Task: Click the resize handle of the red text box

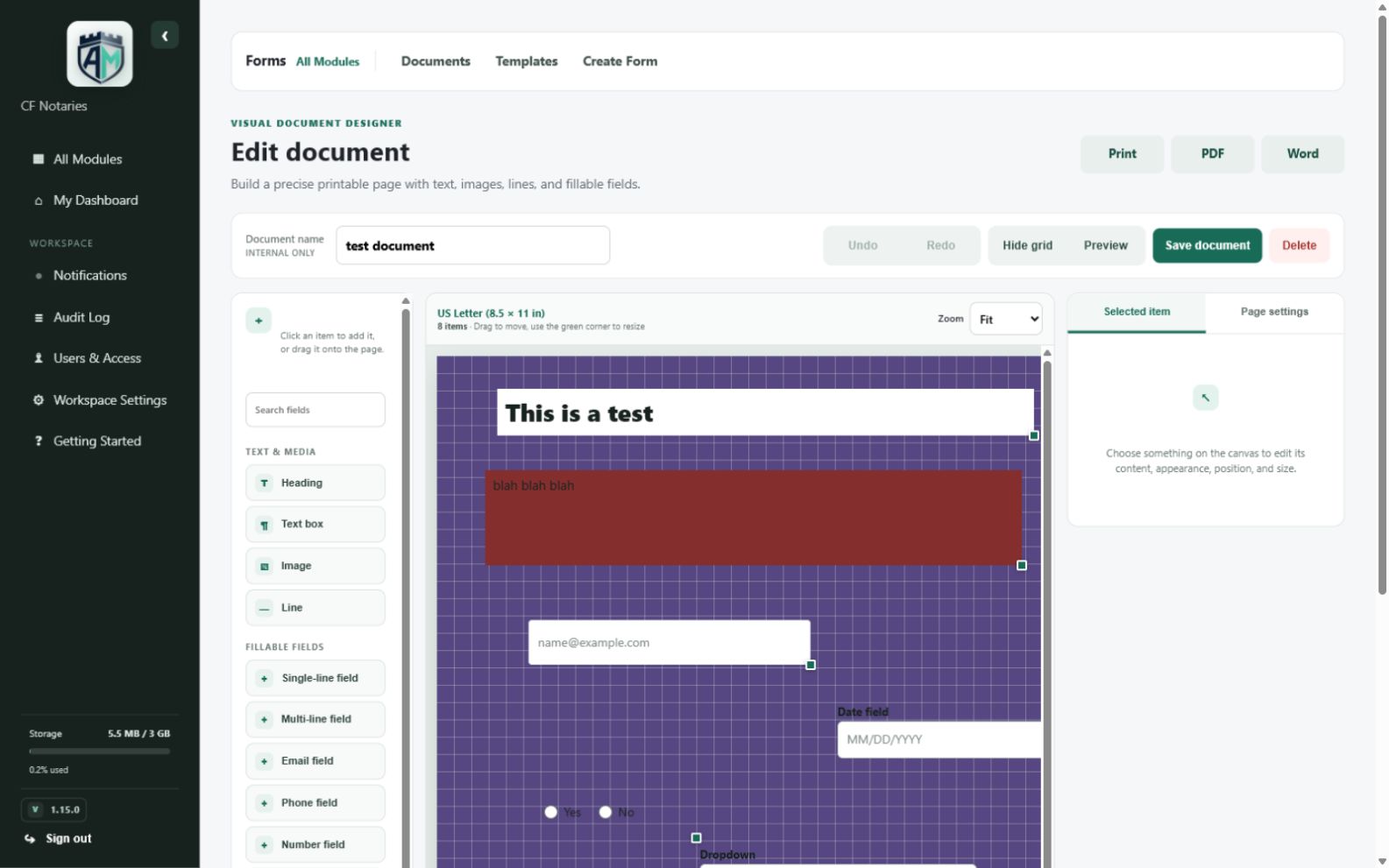Action: point(1022,566)
